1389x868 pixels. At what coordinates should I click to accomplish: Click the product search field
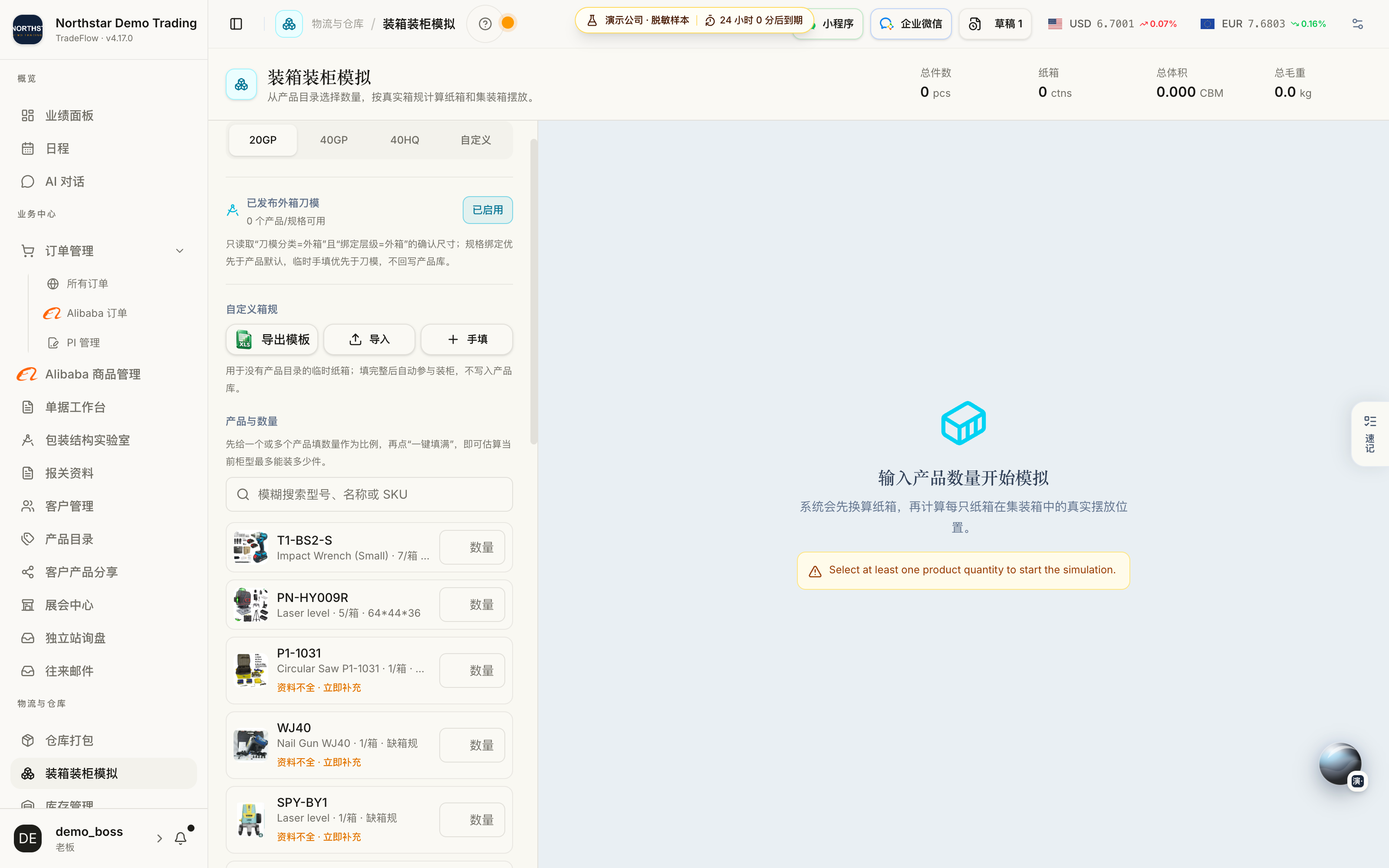point(369,494)
